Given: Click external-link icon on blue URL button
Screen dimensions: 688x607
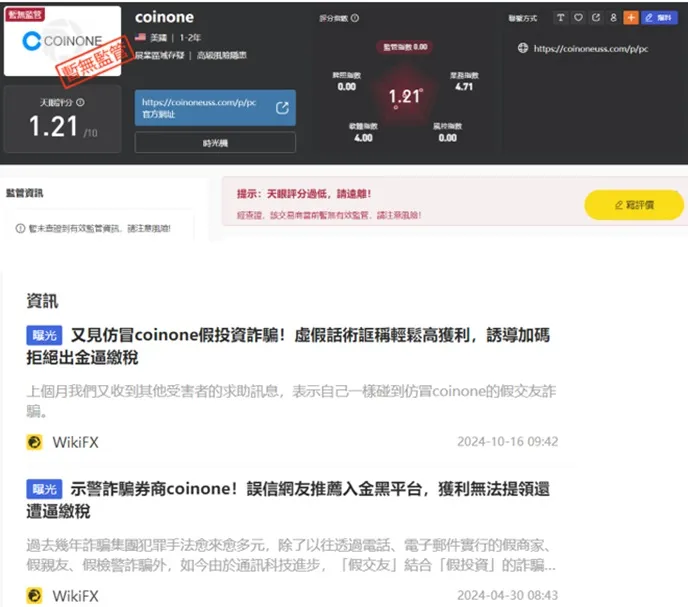Looking at the screenshot, I should coord(282,108).
